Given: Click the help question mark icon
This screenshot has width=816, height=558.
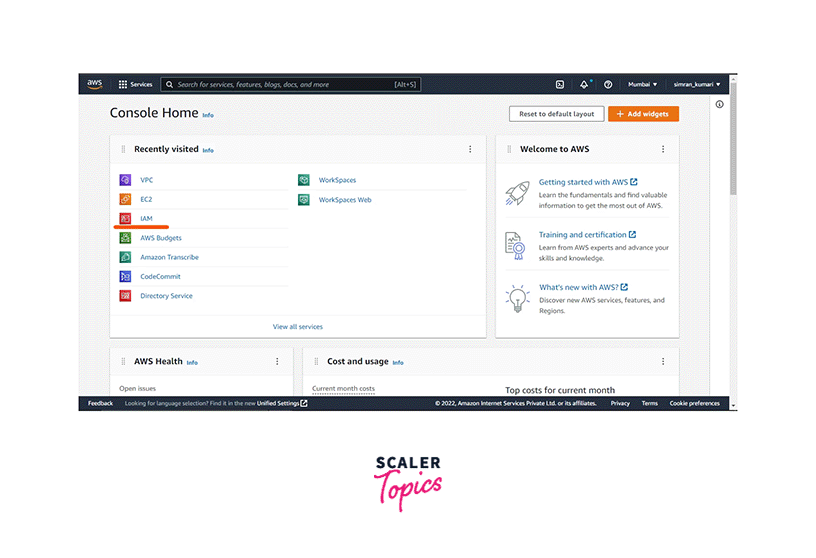Looking at the screenshot, I should [x=608, y=85].
